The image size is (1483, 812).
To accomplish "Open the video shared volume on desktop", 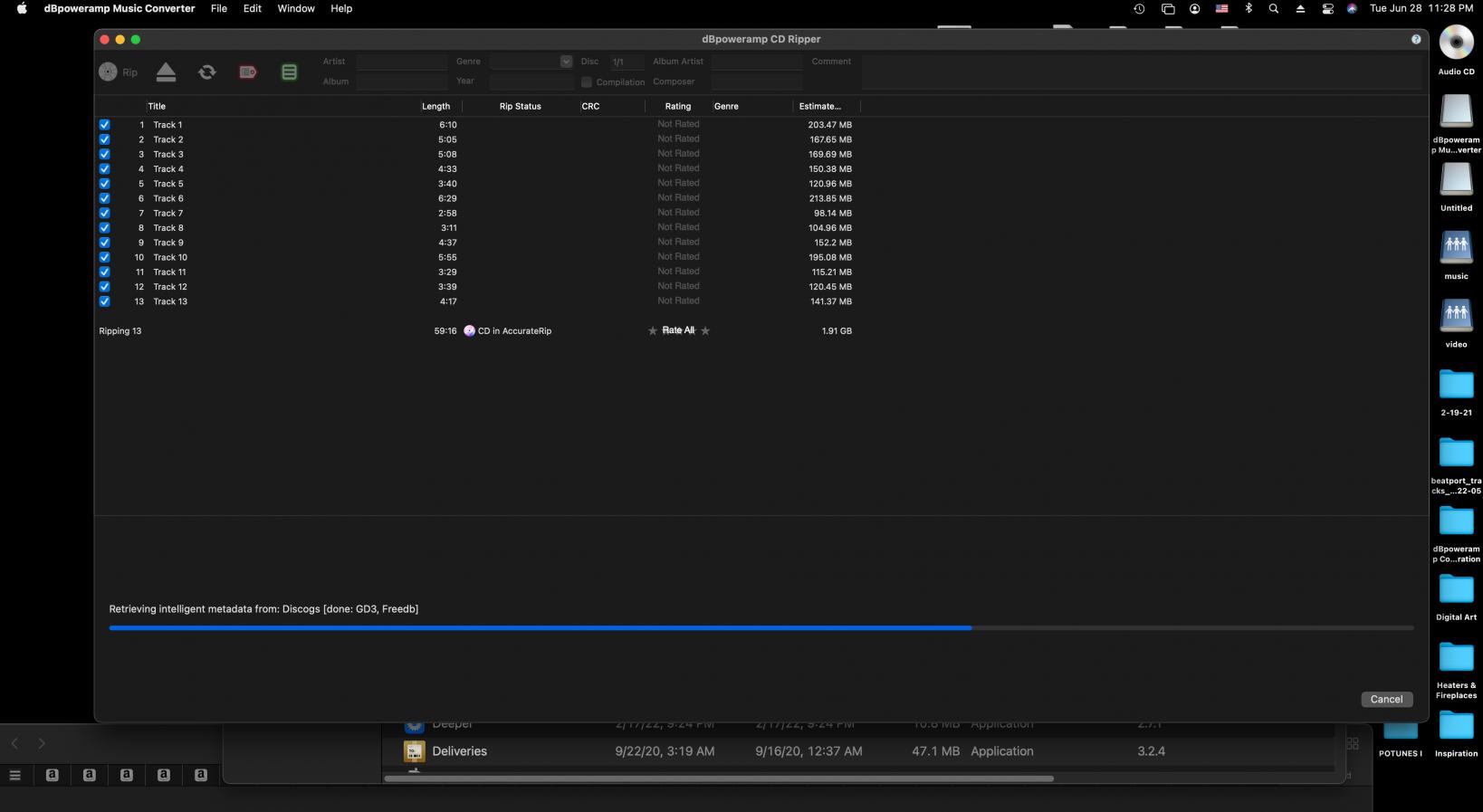I will coord(1456,315).
